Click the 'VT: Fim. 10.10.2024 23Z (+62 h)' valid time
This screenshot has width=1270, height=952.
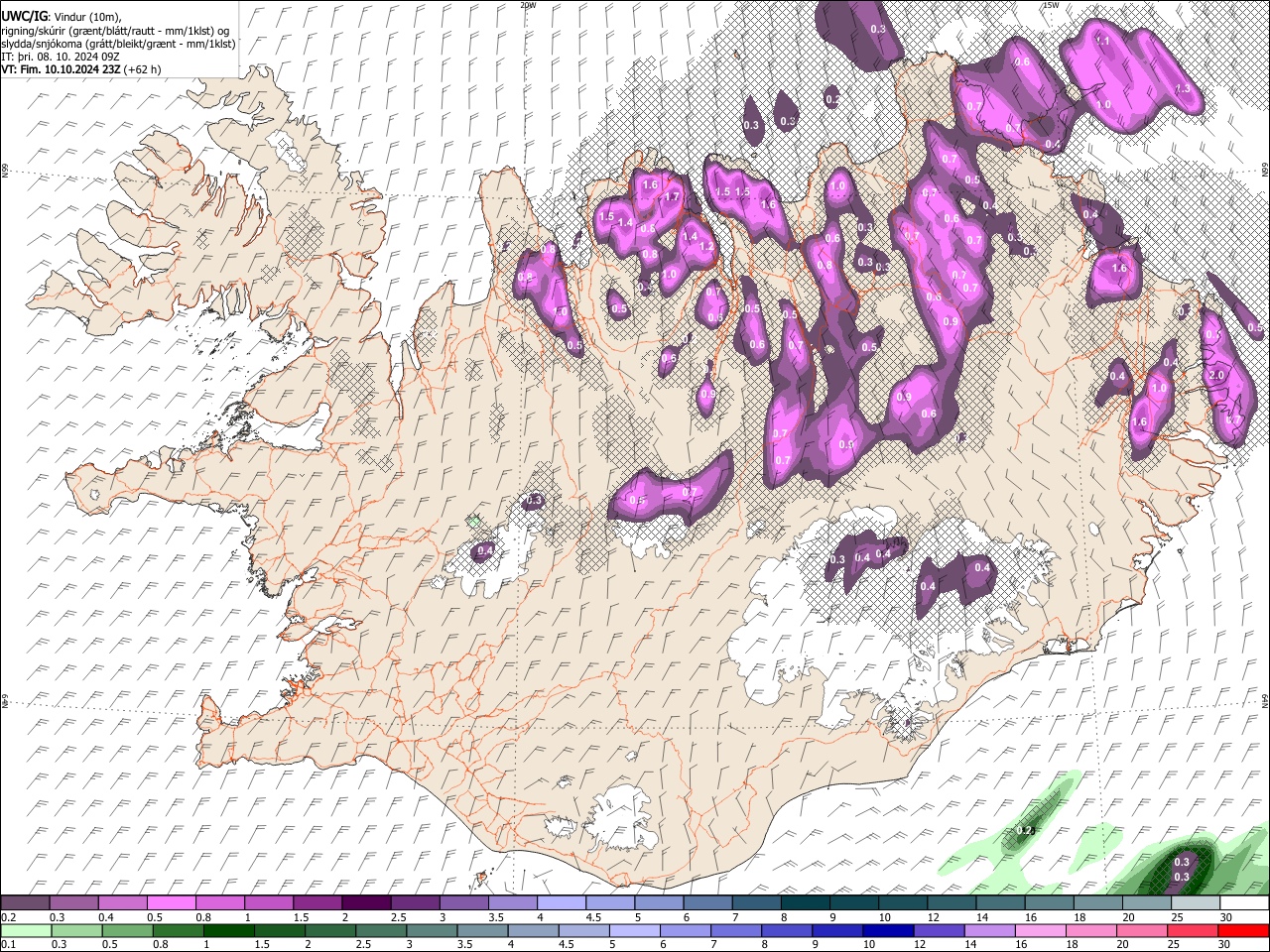click(81, 69)
